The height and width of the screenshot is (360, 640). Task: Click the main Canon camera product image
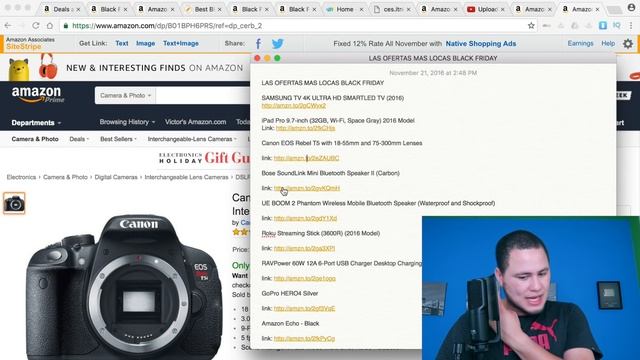coord(124,288)
